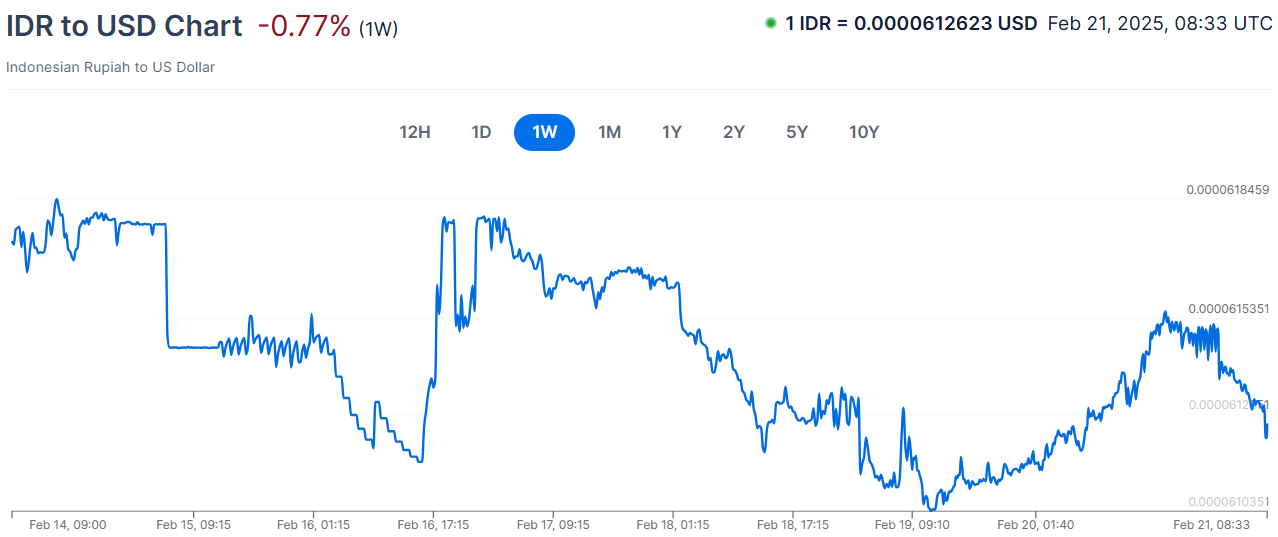1278x537 pixels.
Task: Click the Feb 17, 09:15 x-axis marker
Action: (x=553, y=524)
